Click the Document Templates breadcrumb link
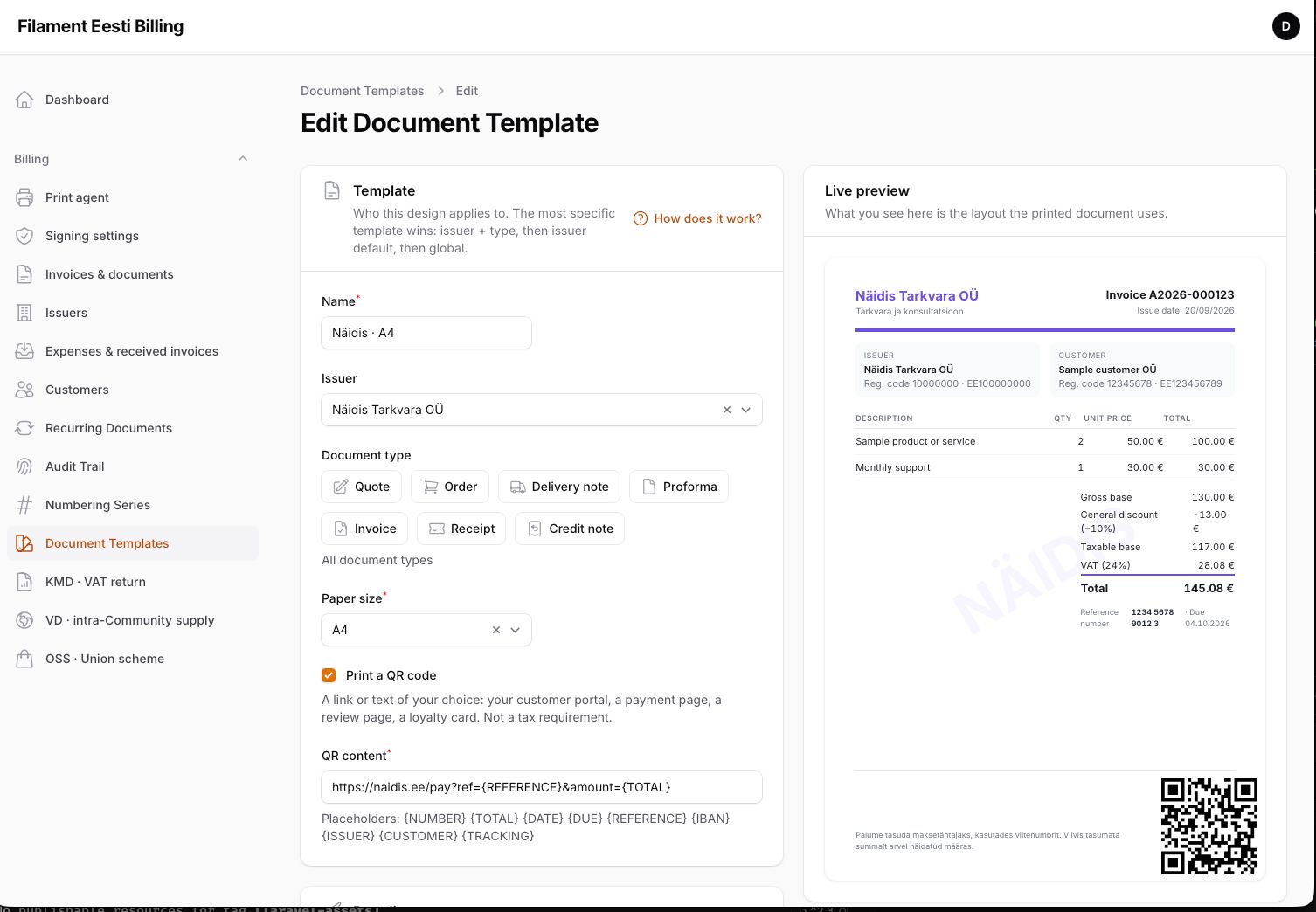Image resolution: width=1316 pixels, height=912 pixels. [362, 91]
